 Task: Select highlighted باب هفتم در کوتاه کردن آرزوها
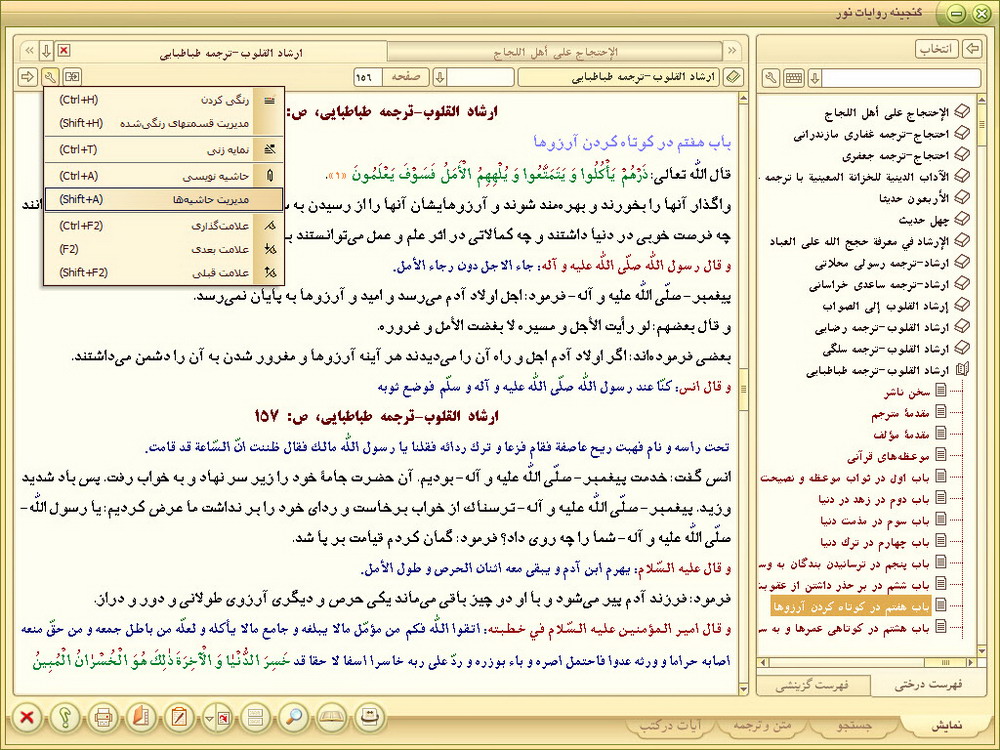pyautogui.click(x=851, y=607)
